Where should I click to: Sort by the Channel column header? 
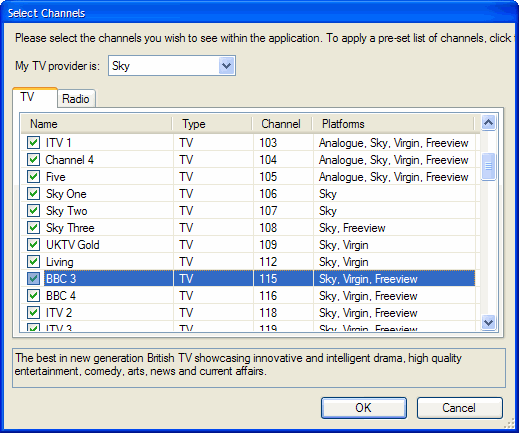(x=282, y=124)
